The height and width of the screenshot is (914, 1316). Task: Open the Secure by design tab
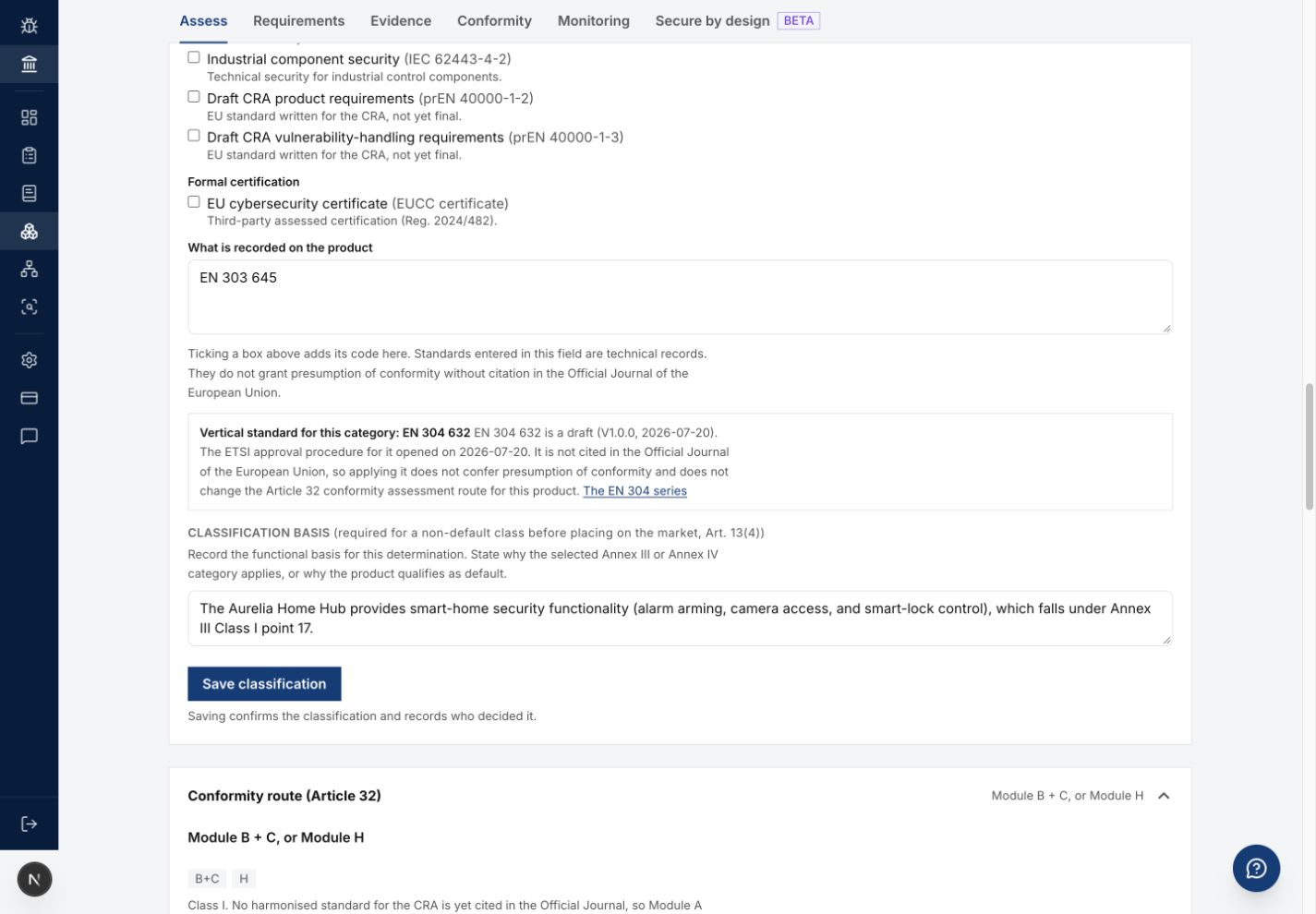pos(737,20)
